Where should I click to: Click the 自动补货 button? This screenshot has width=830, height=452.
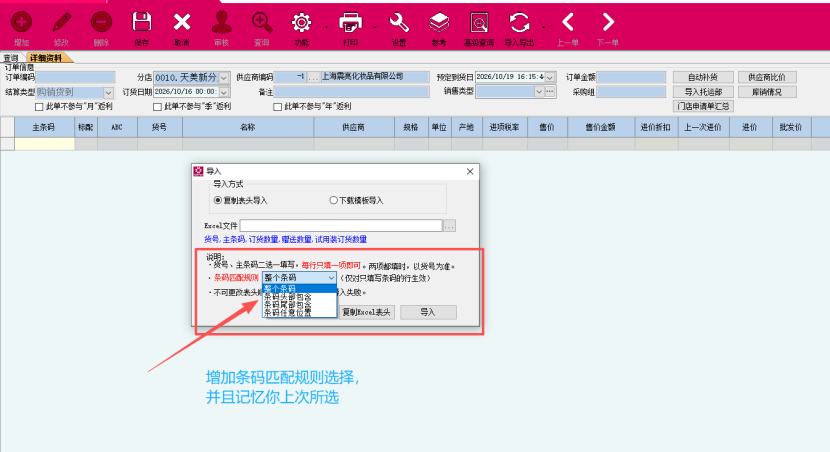pos(703,77)
